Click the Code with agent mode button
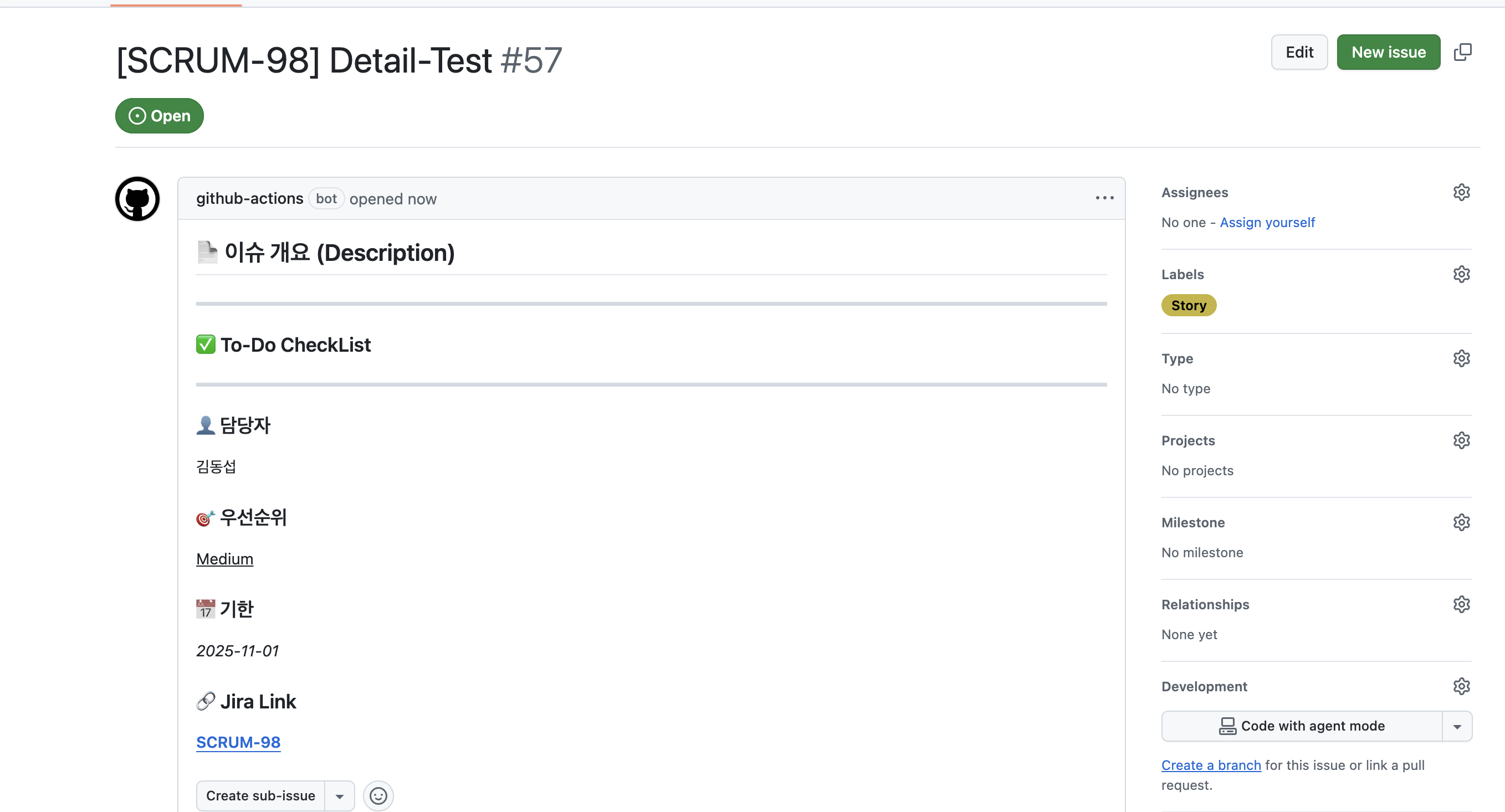The image size is (1505, 812). click(x=1302, y=726)
